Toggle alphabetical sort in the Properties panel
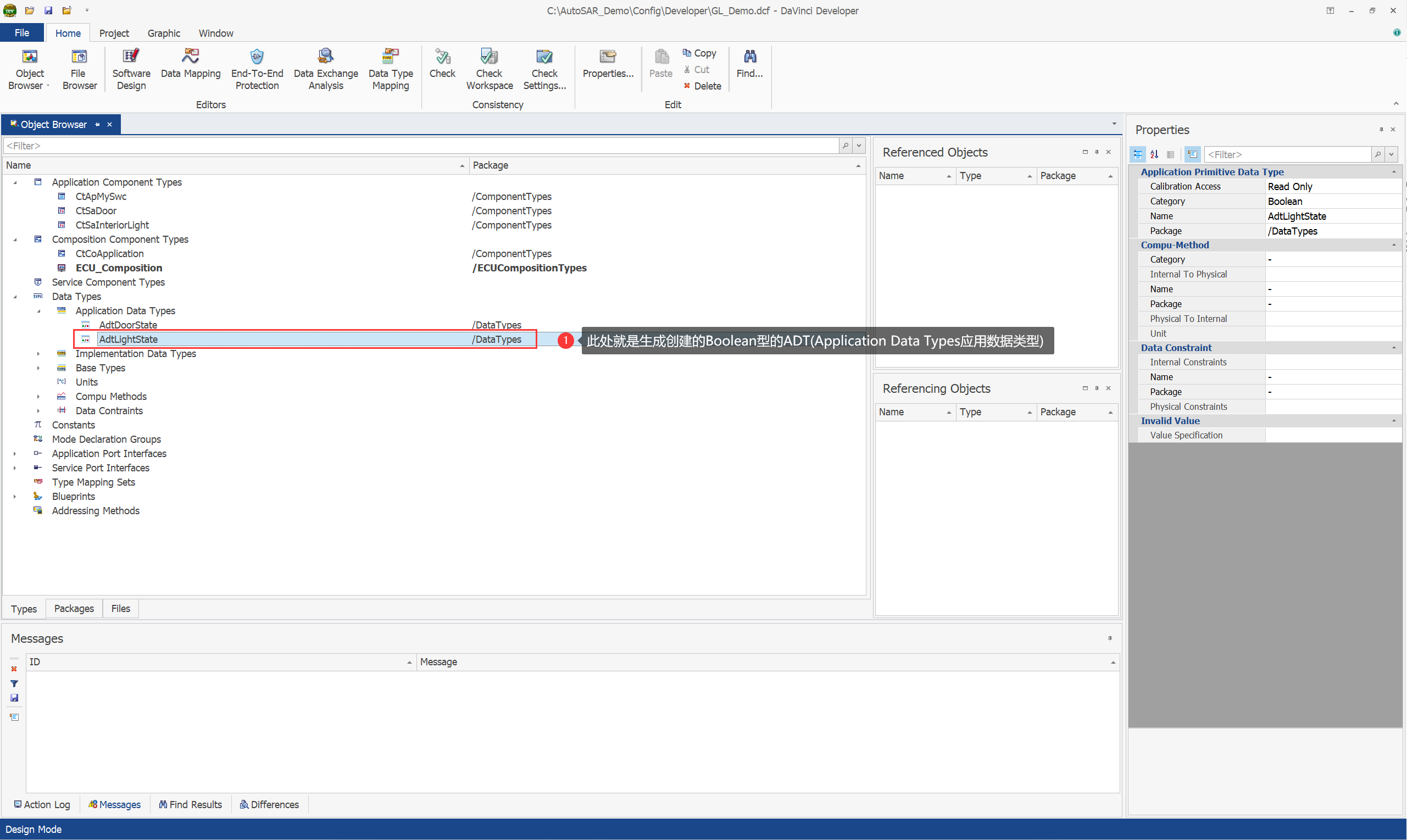 pos(1154,154)
